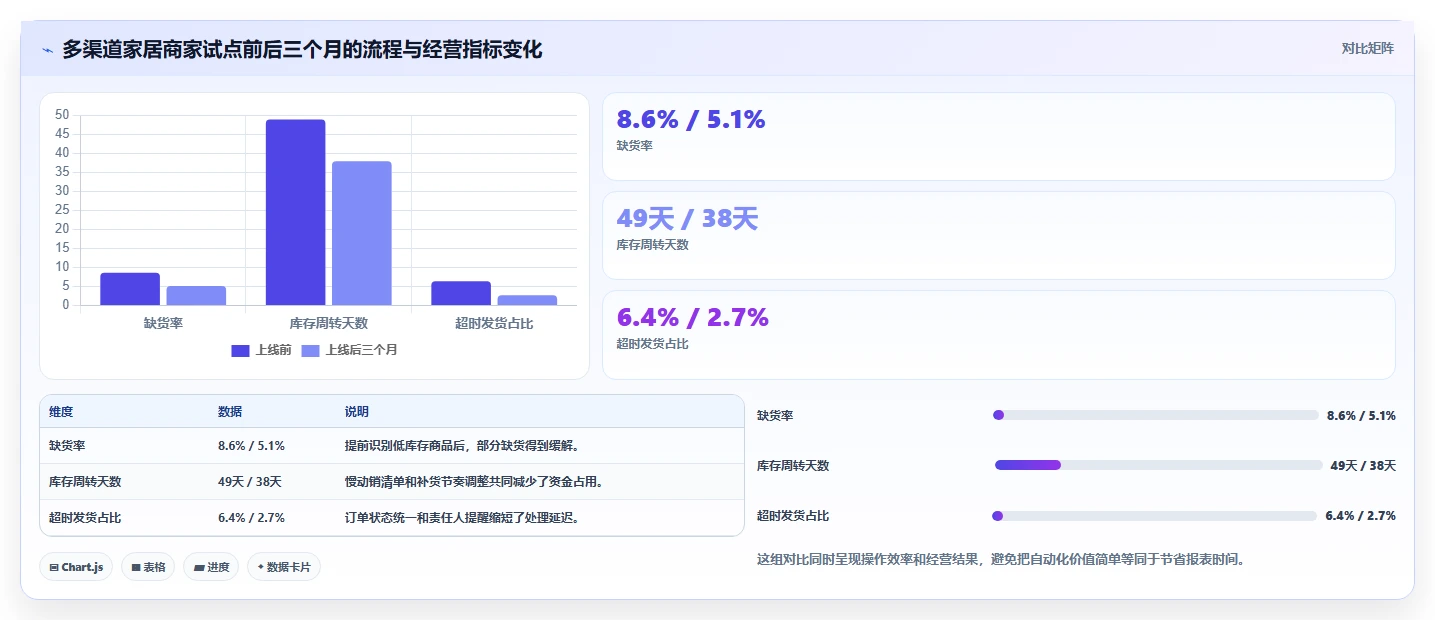The image size is (1435, 620).
Task: Click the 库存周转天数 x-axis label
Action: point(328,323)
